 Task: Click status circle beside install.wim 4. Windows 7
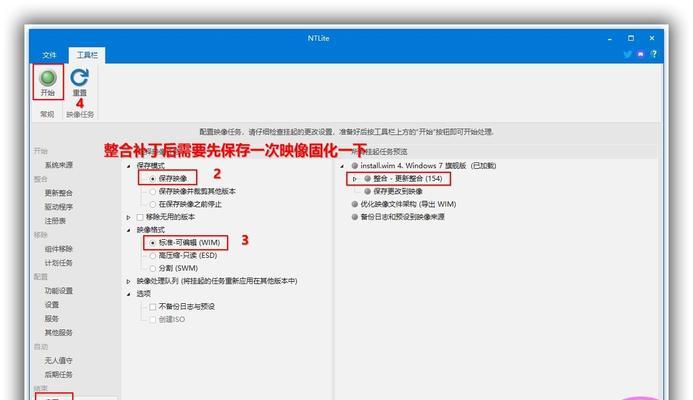pos(354,166)
